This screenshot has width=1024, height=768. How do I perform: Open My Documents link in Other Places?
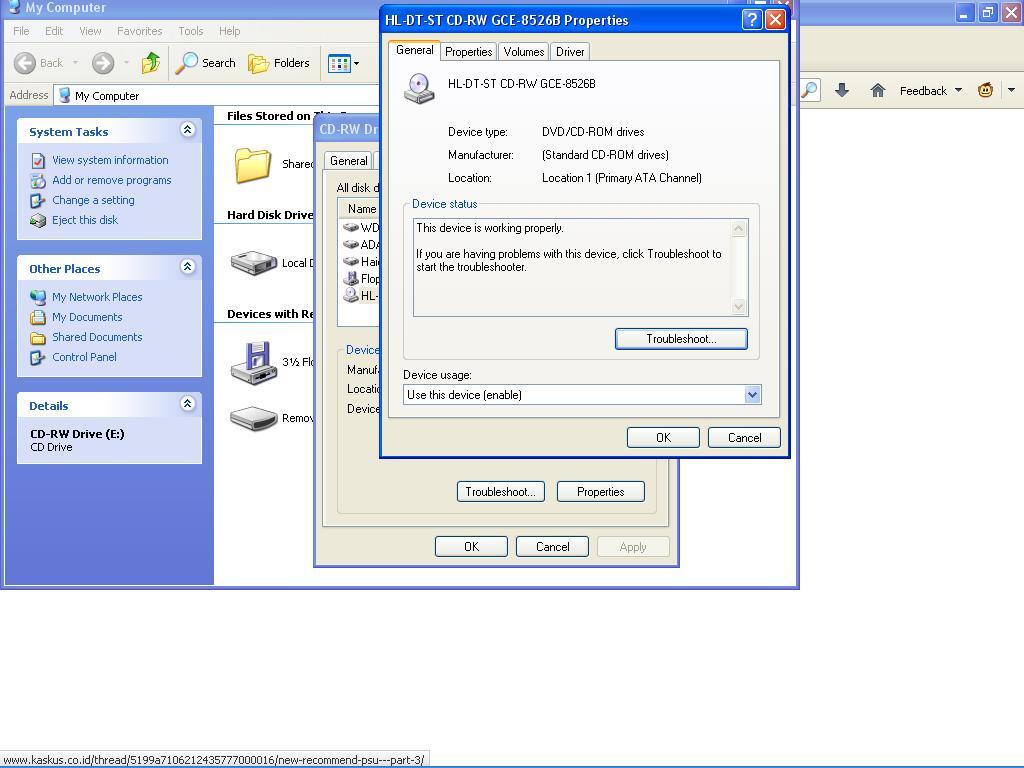(87, 317)
